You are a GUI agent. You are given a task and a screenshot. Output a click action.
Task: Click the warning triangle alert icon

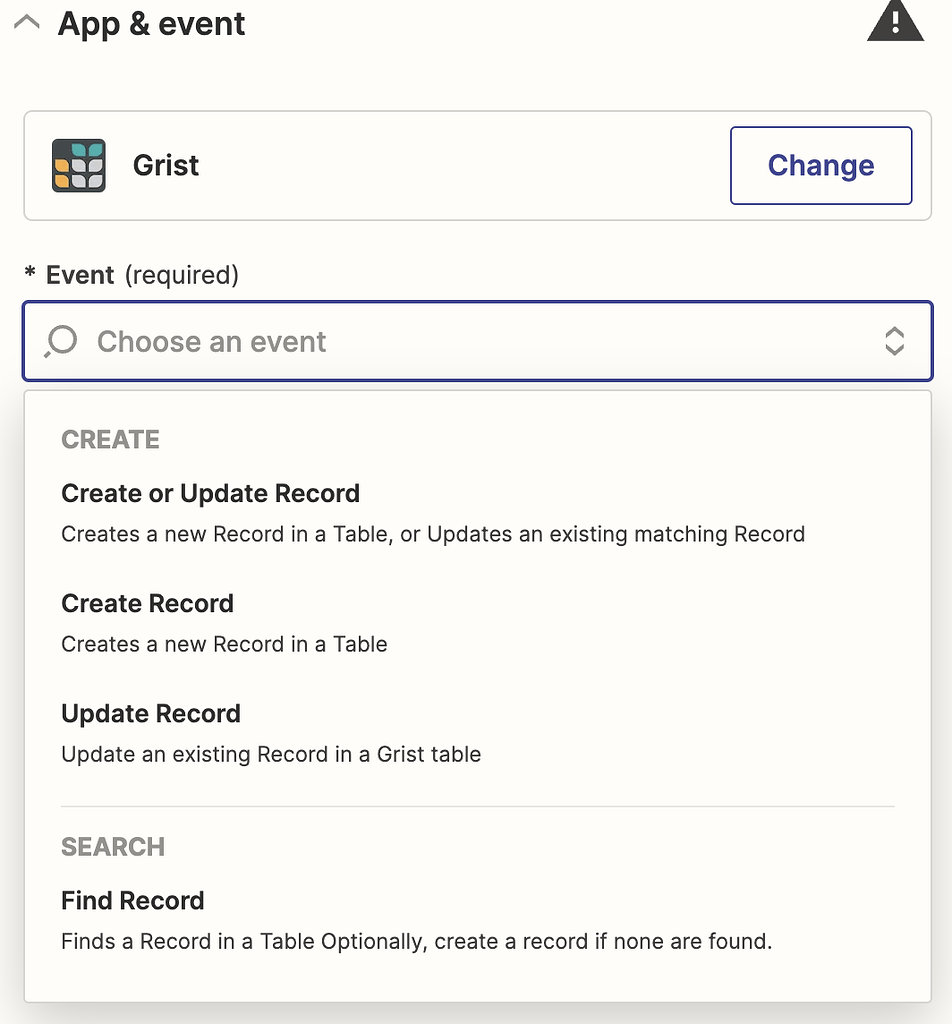click(x=896, y=21)
